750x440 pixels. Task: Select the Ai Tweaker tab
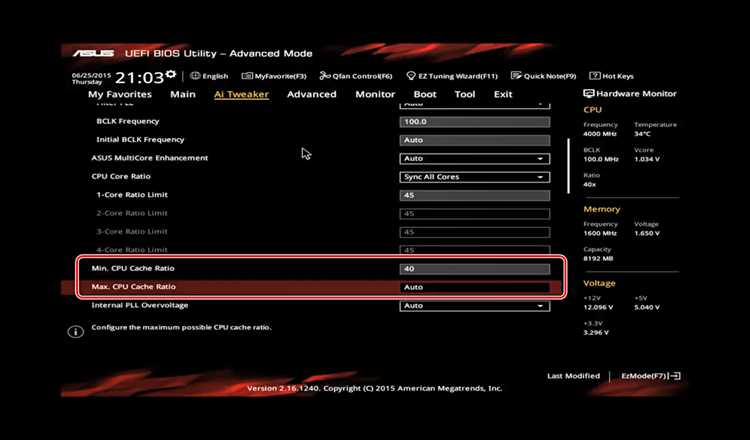pyautogui.click(x=242, y=94)
